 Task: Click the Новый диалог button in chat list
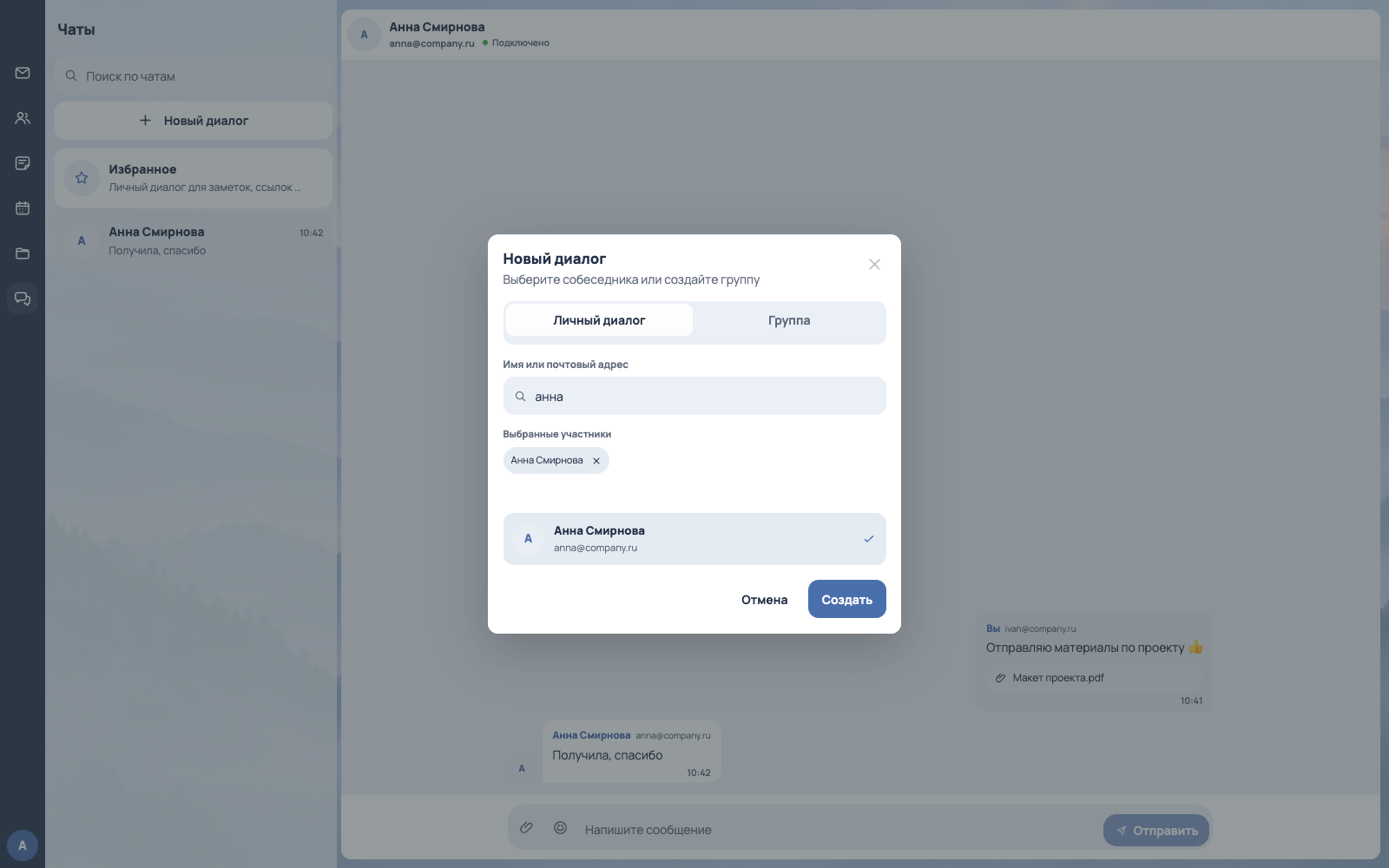[x=194, y=121]
